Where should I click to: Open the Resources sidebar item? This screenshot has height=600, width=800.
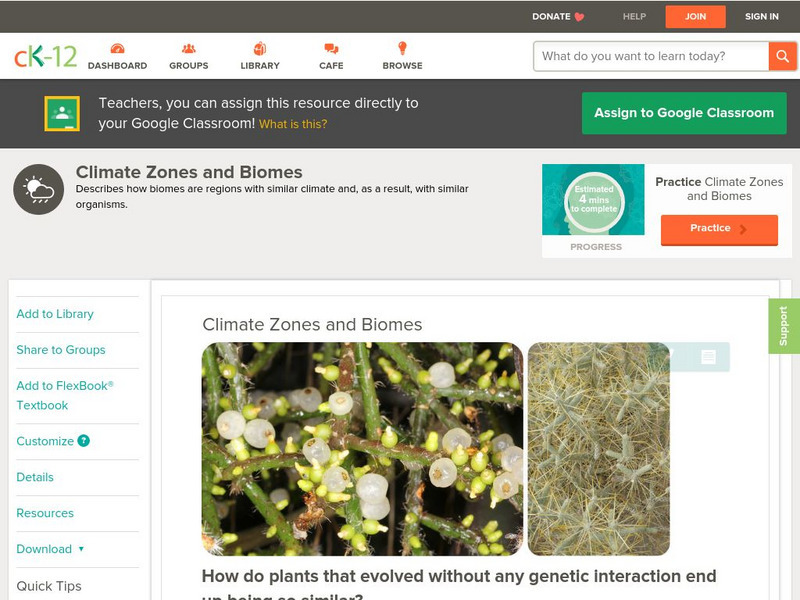[x=45, y=513]
